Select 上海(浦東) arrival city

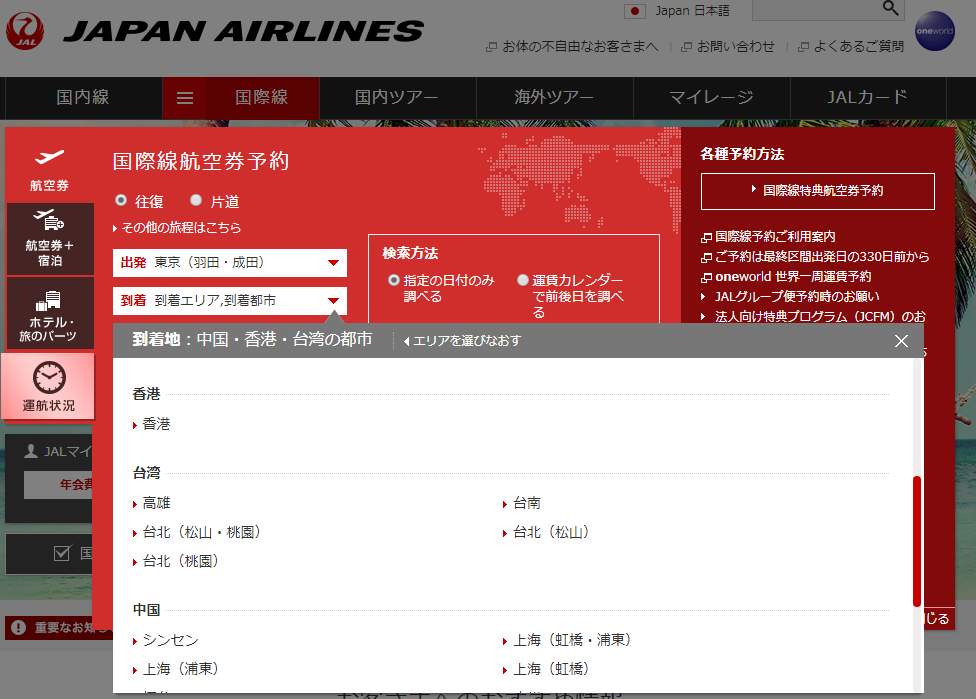[176, 669]
